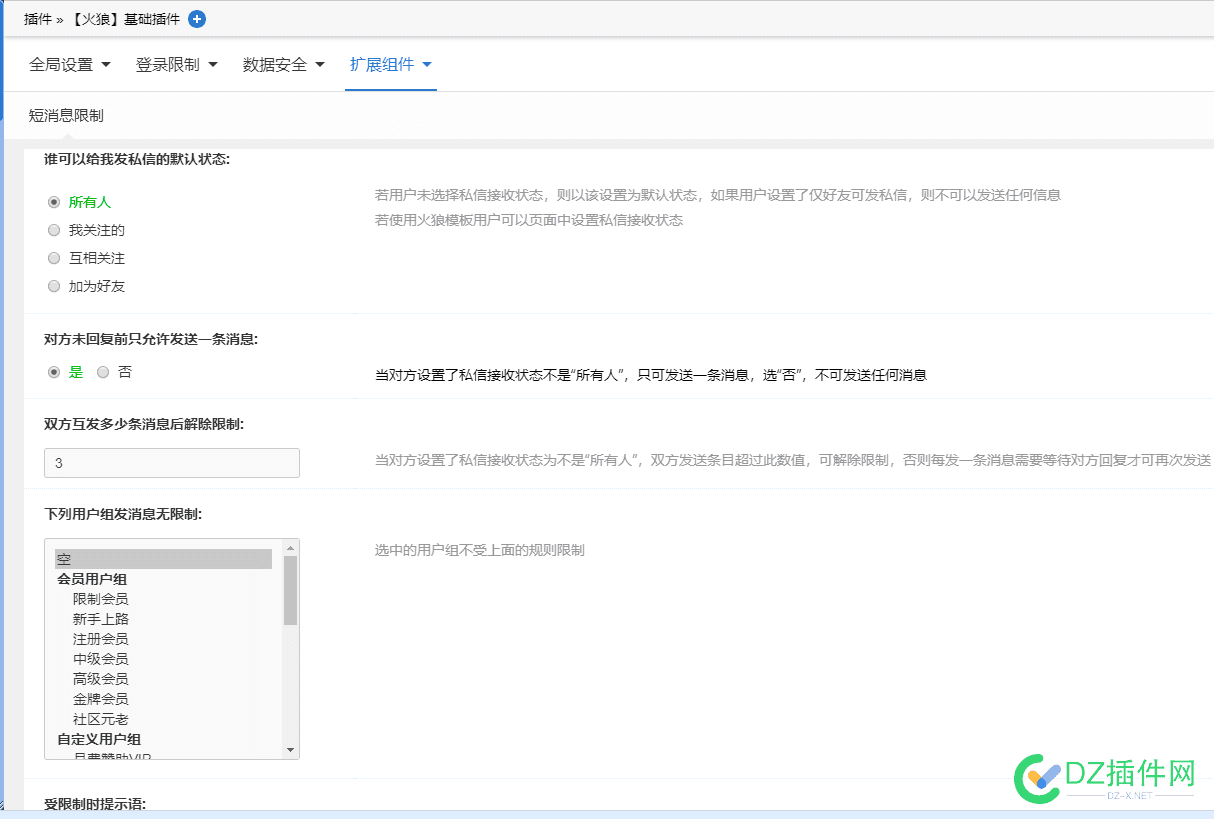Choose the 加为好友 radio option
The width and height of the screenshot is (1214, 819).
(x=54, y=286)
